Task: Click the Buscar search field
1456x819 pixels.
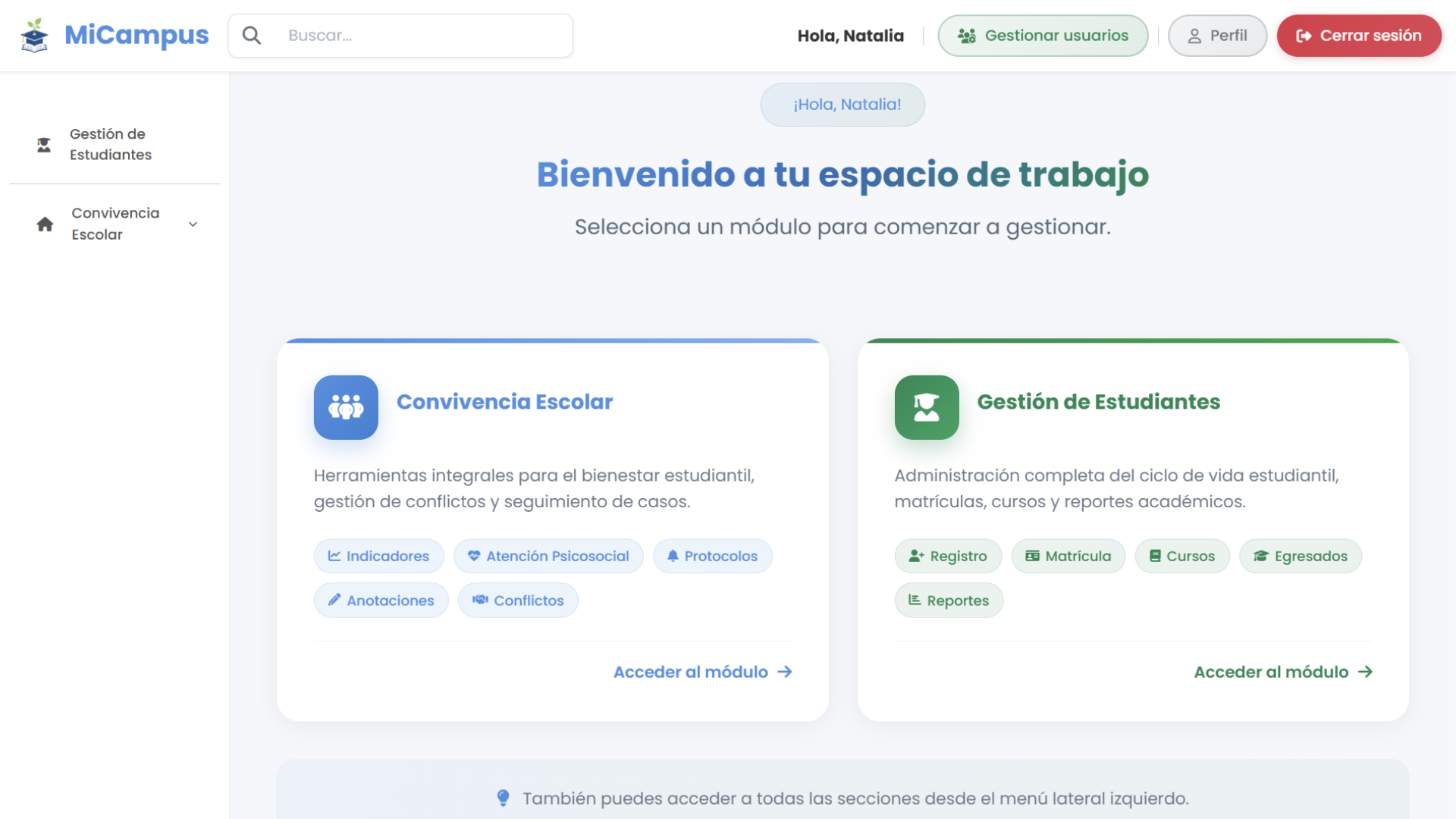Action: click(417, 35)
